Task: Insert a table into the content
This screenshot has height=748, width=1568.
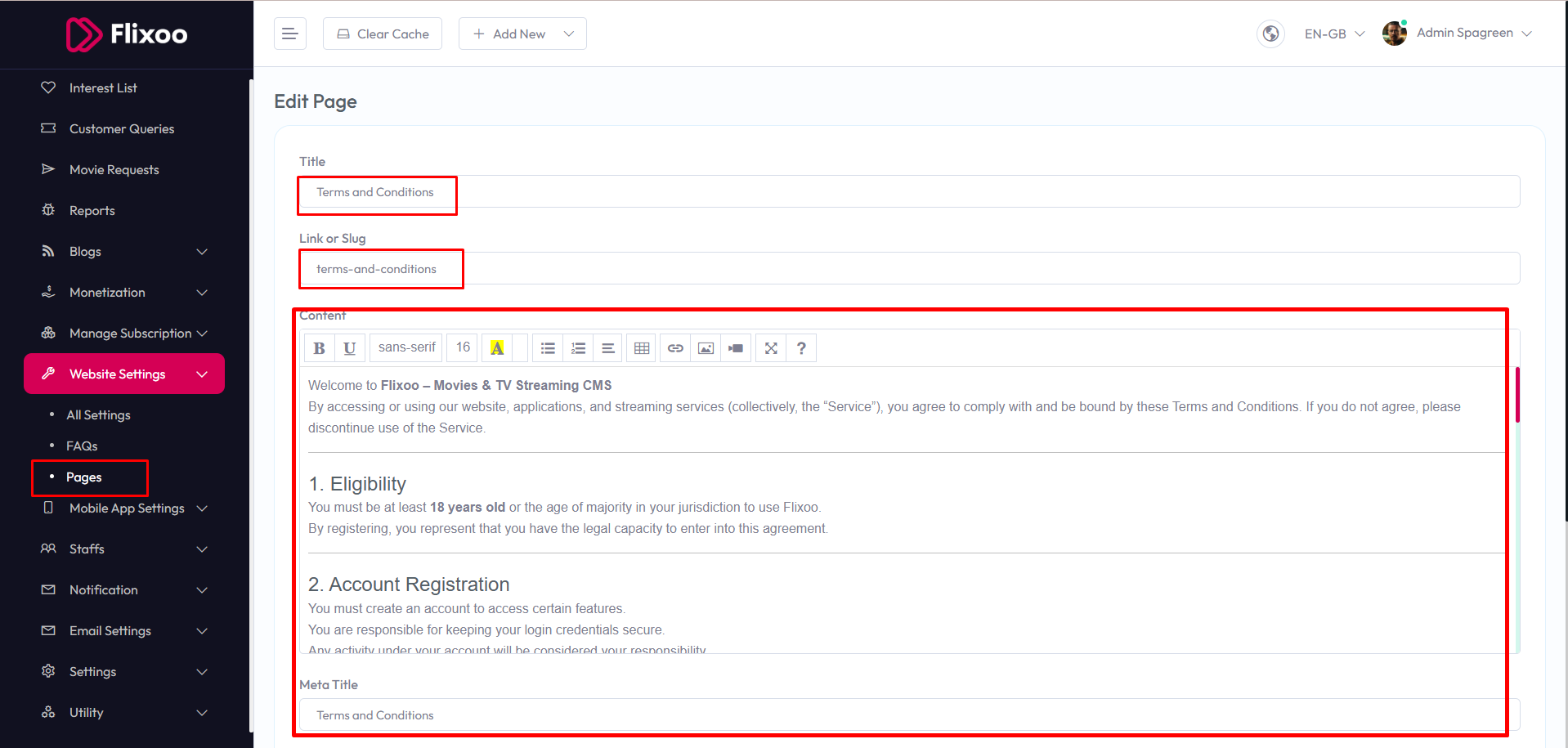Action: pyautogui.click(x=642, y=348)
